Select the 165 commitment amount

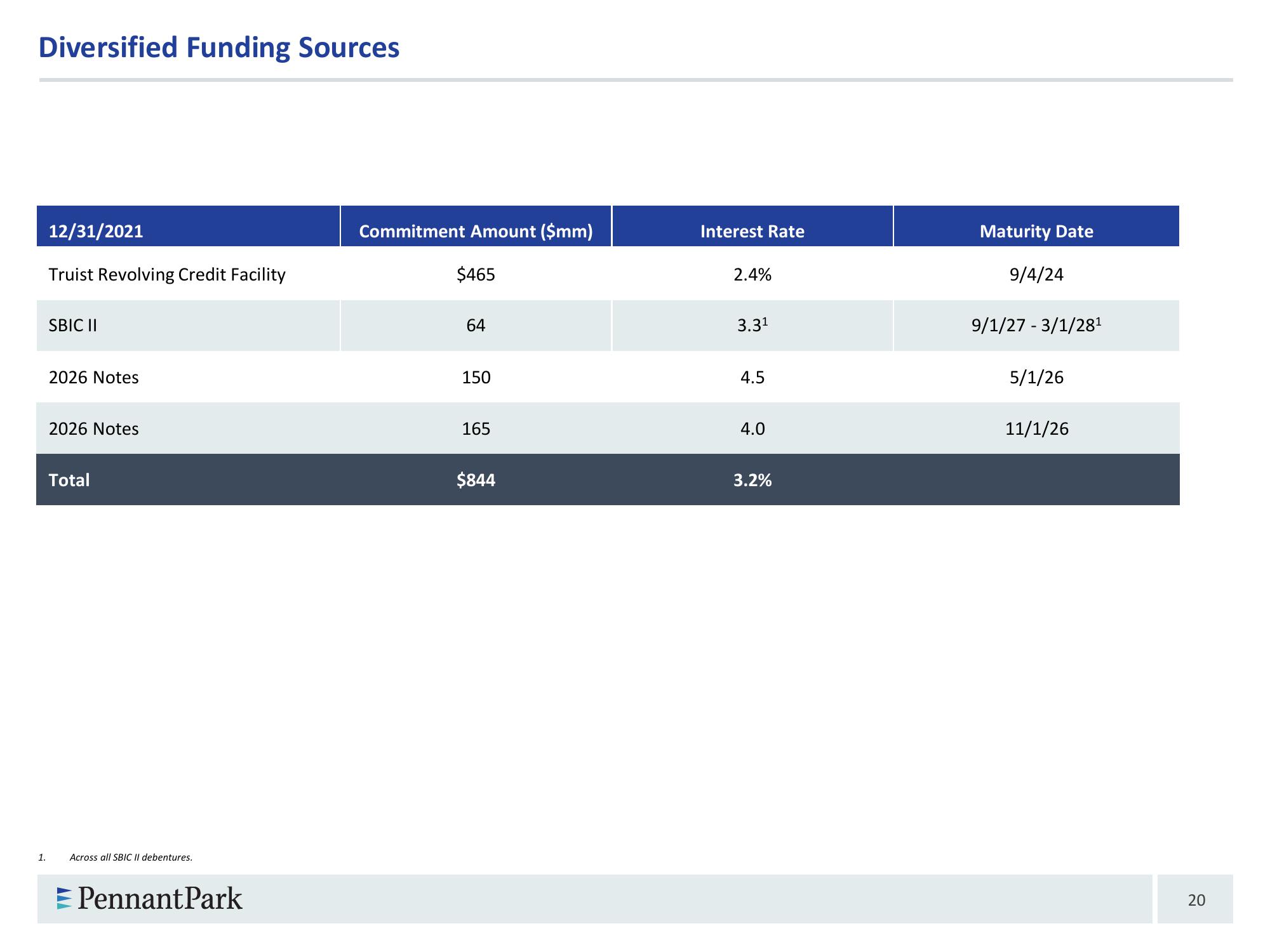[x=476, y=429]
